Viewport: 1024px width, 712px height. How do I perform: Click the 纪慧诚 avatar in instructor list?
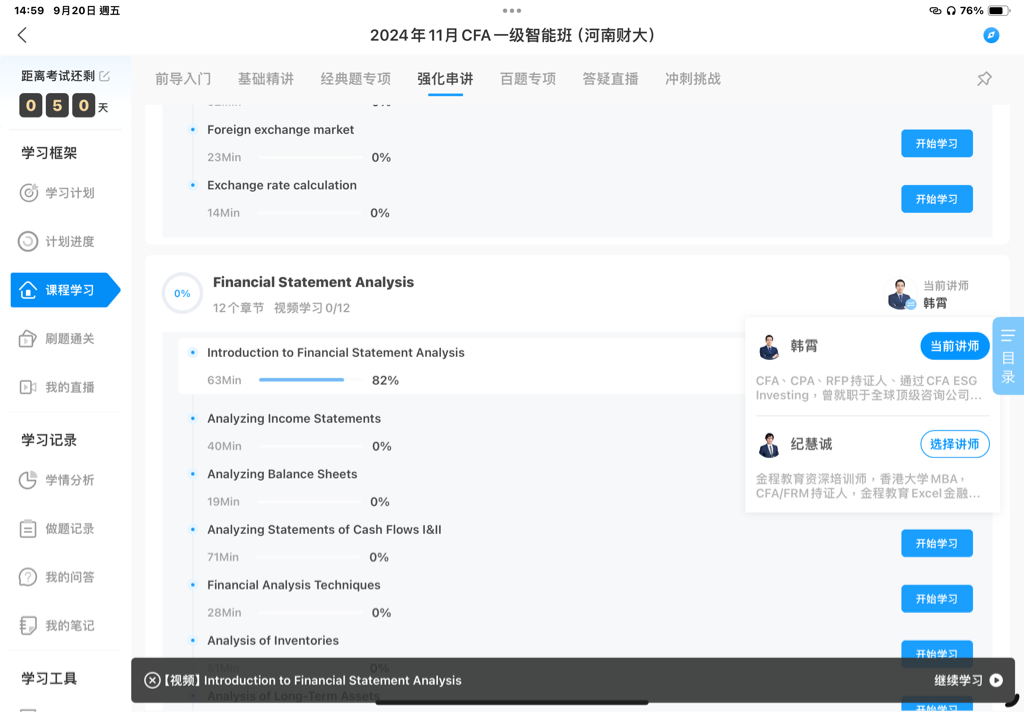[769, 445]
